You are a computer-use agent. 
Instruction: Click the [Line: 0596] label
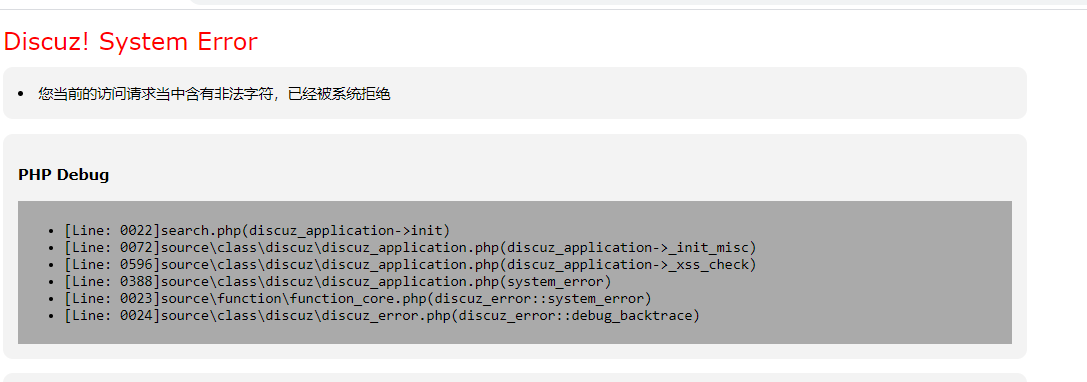point(112,264)
